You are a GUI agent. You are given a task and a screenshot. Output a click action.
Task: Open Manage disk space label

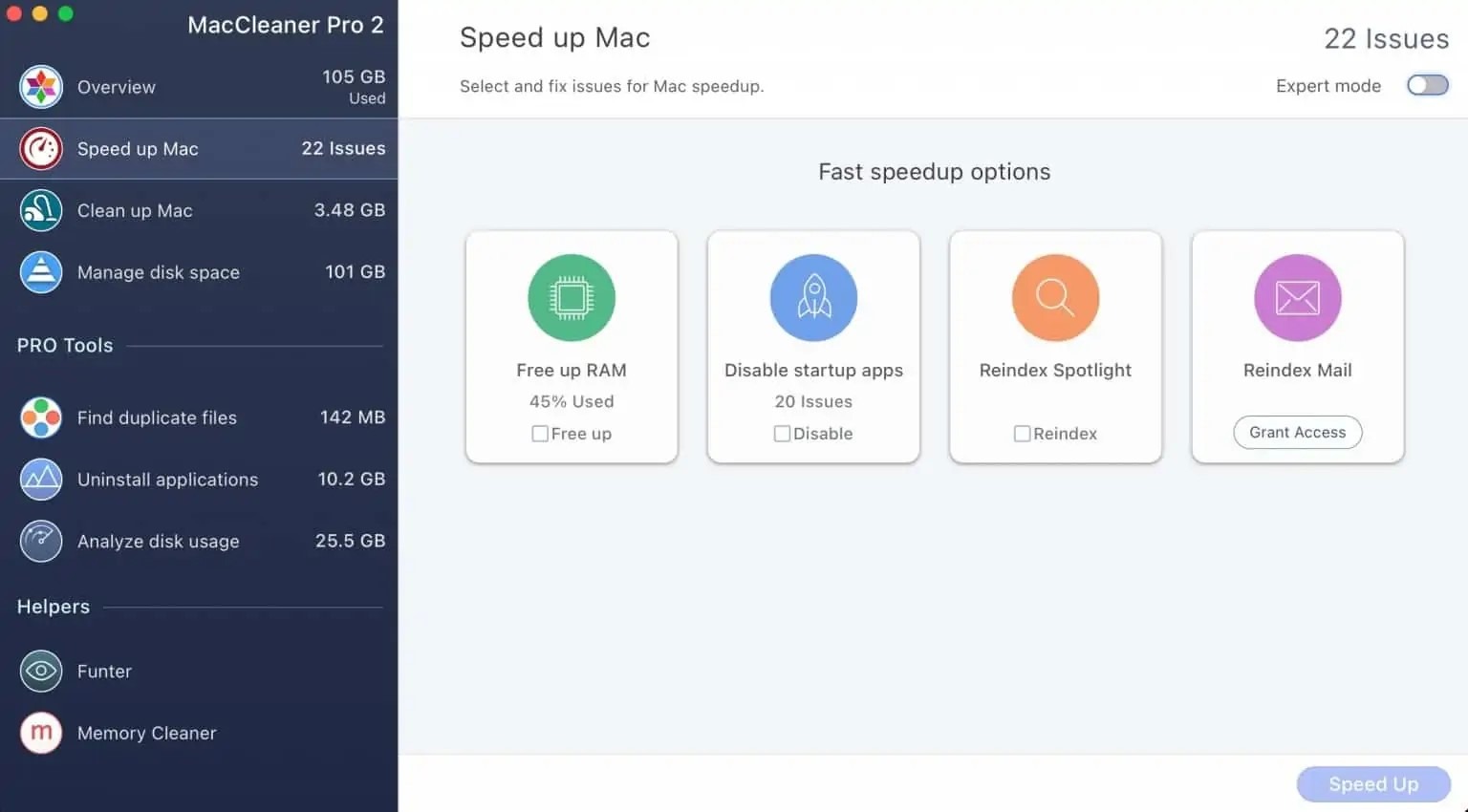159,272
